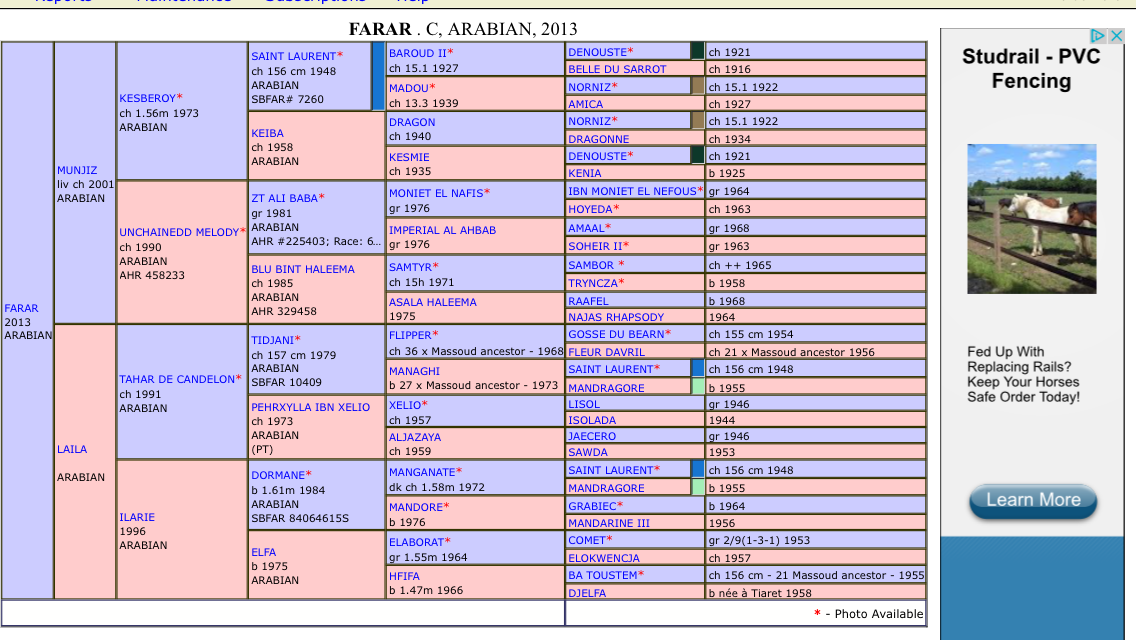Open MANDARINE III link
The image size is (1136, 640).
609,523
